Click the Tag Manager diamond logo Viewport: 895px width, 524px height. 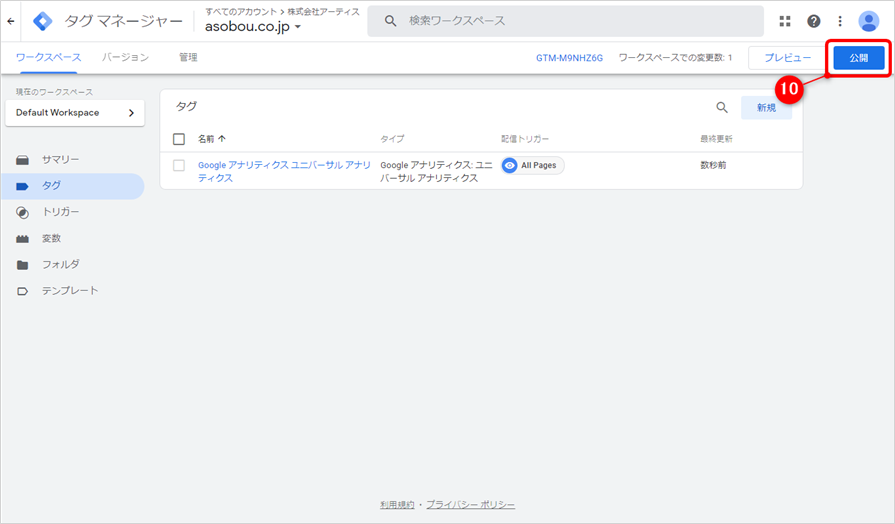point(43,21)
